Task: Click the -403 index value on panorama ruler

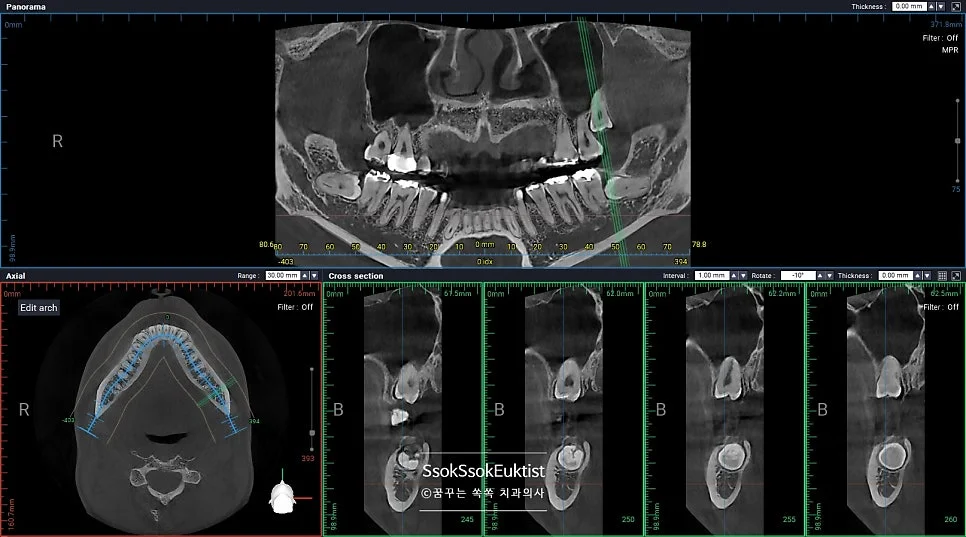Action: click(x=286, y=261)
